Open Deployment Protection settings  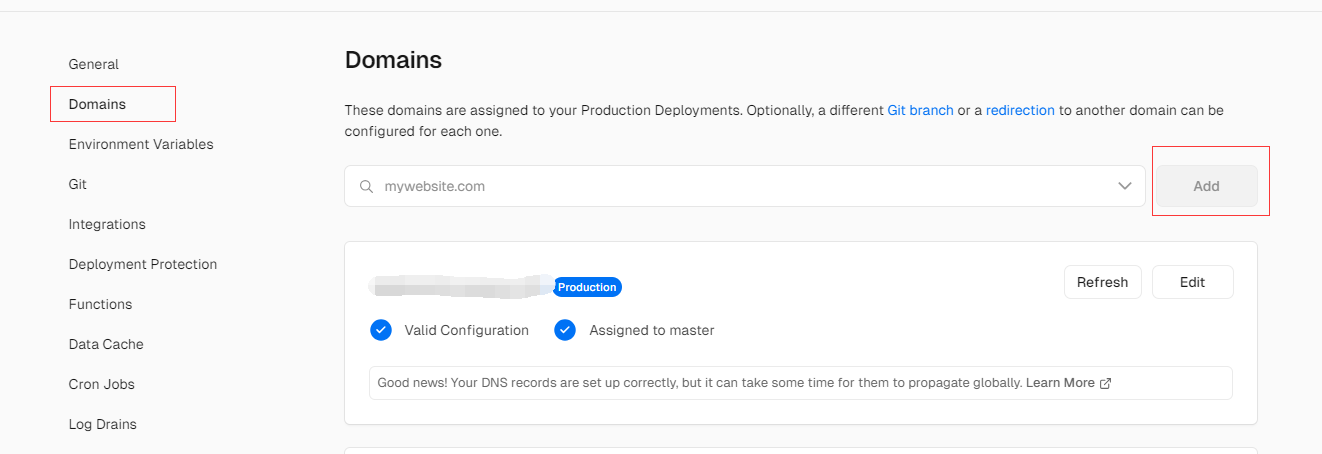[143, 264]
